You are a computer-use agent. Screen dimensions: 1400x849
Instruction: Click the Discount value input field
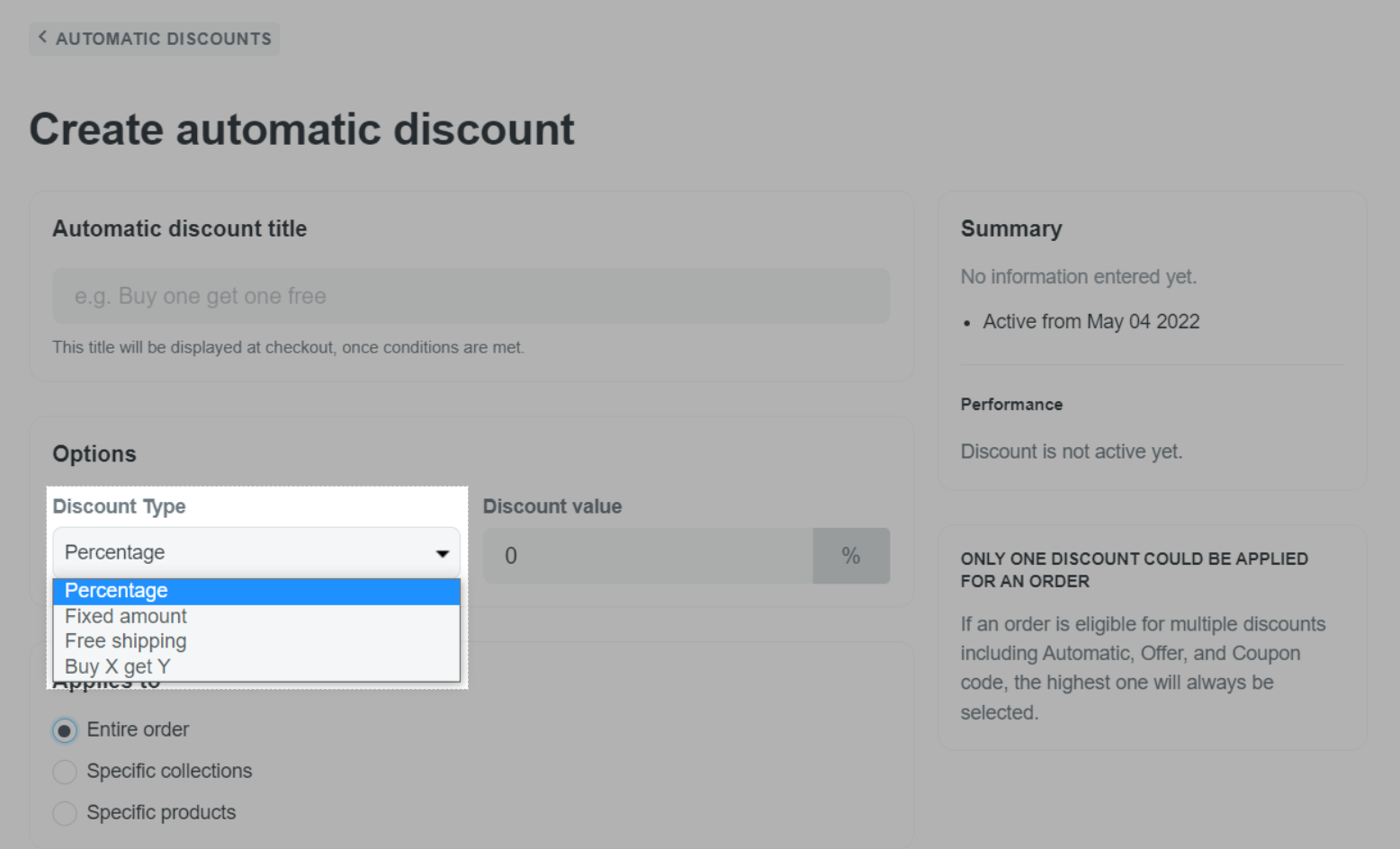click(648, 556)
